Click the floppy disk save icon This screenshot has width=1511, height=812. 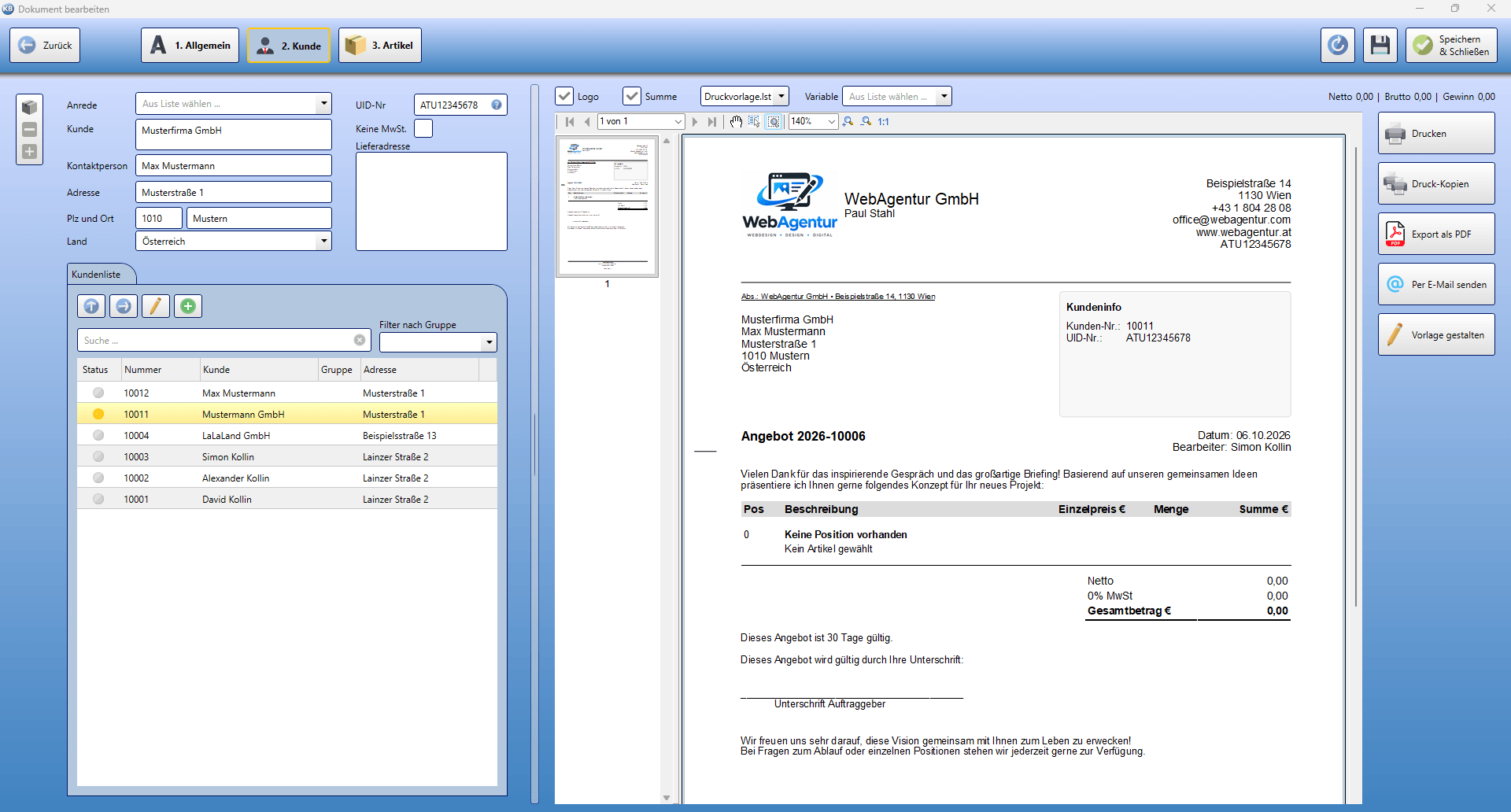(x=1380, y=45)
